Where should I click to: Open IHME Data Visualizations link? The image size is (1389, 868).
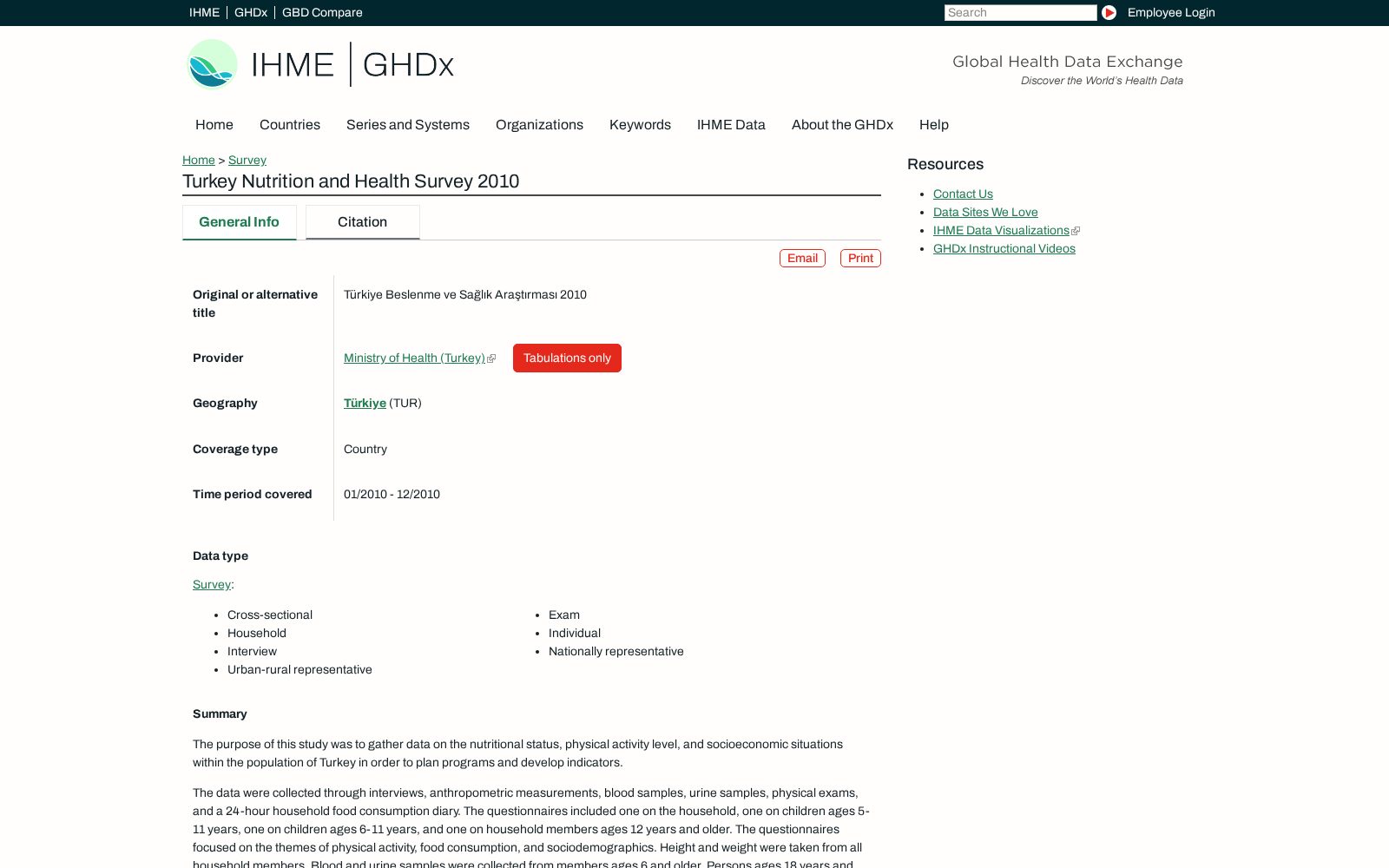1001,230
